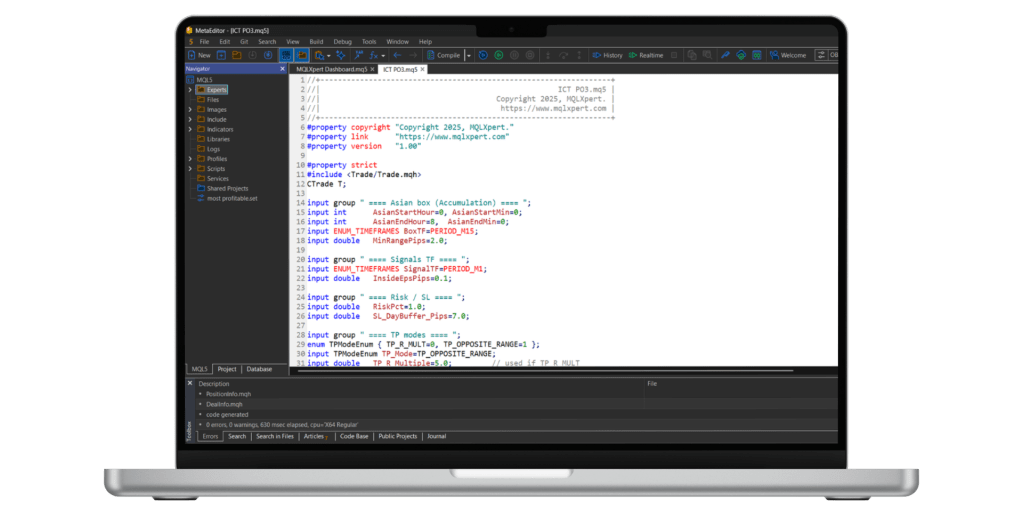
Task: Click the Compile button in toolbar
Action: tap(445, 55)
